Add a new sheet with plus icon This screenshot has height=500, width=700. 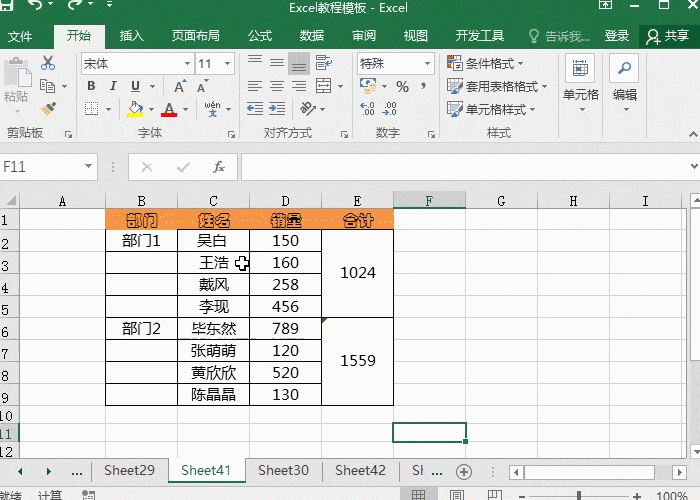coord(463,471)
